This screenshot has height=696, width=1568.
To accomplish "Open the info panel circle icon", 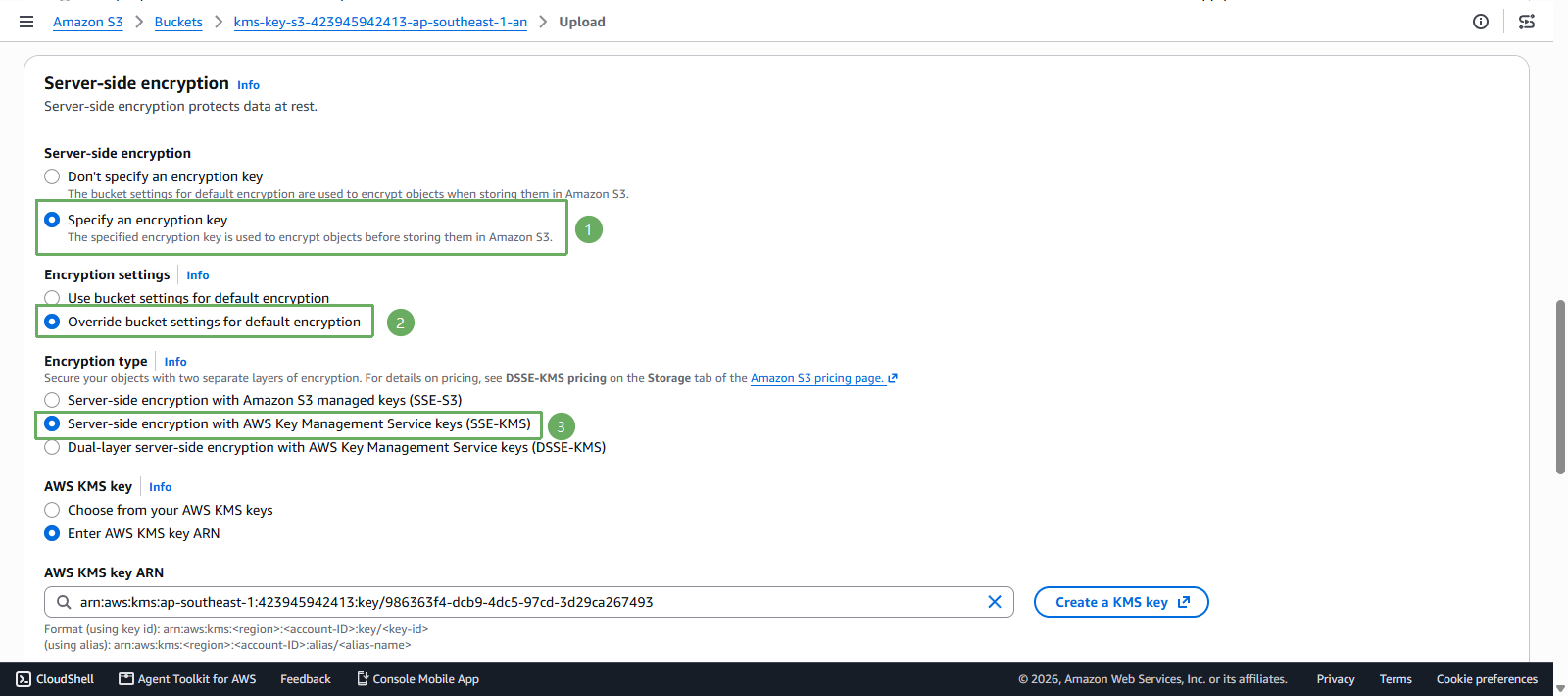I will pos(1481,22).
